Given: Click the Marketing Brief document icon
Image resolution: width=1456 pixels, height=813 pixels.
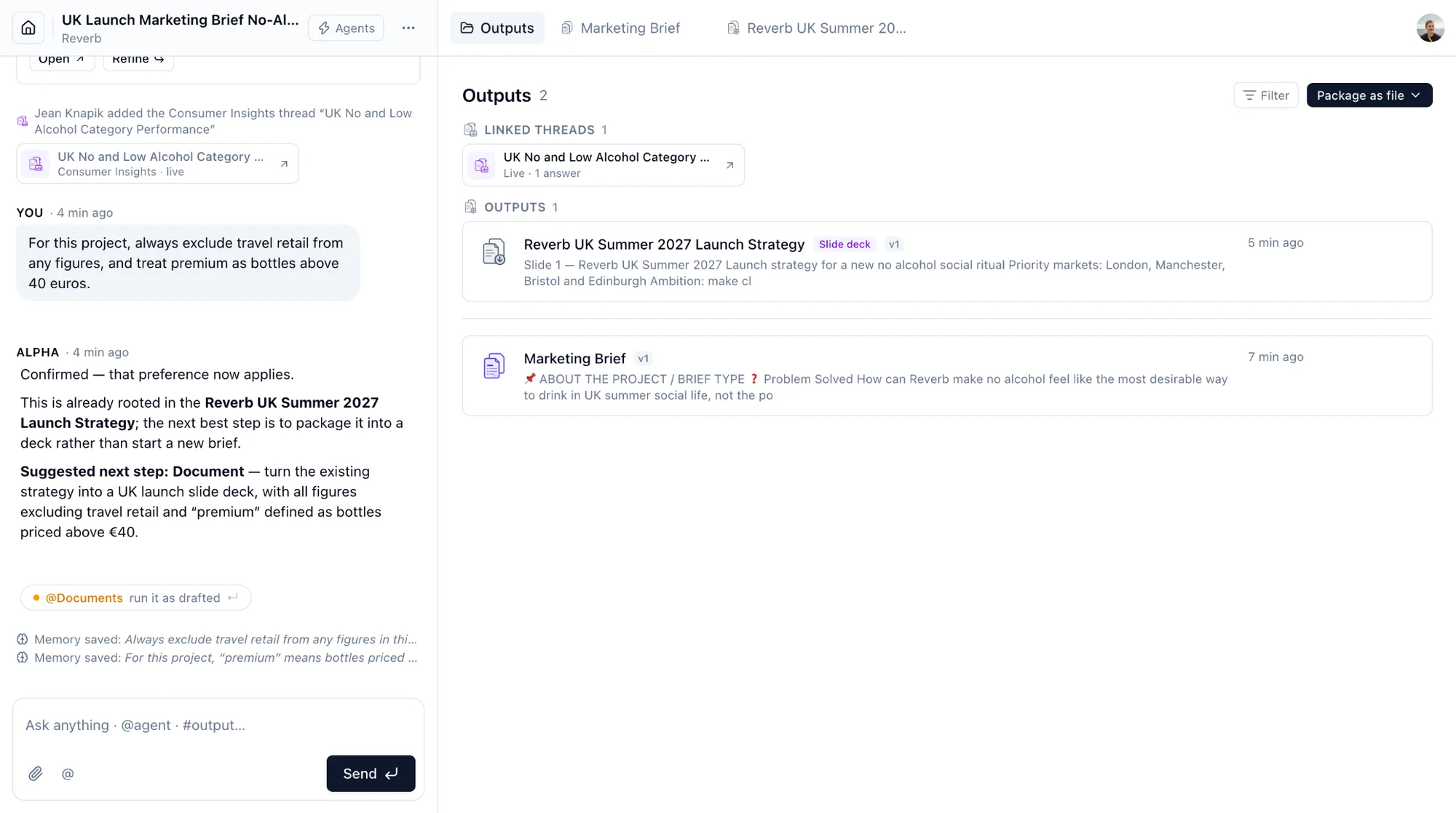Looking at the screenshot, I should pyautogui.click(x=494, y=366).
